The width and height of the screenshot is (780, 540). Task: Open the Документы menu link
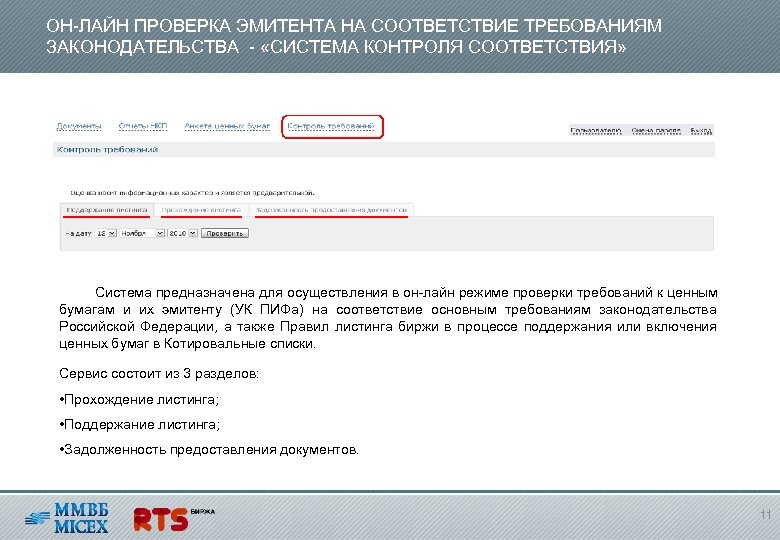79,126
